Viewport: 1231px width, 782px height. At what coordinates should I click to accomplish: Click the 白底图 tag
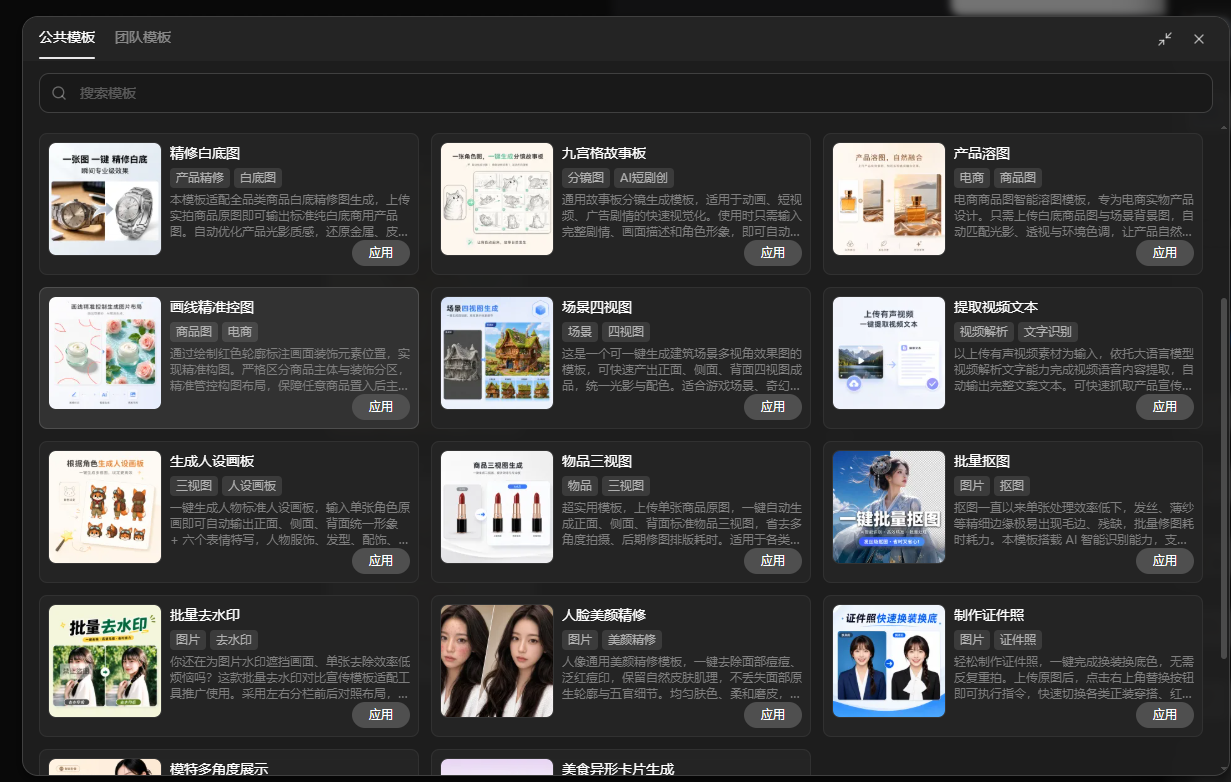[258, 178]
